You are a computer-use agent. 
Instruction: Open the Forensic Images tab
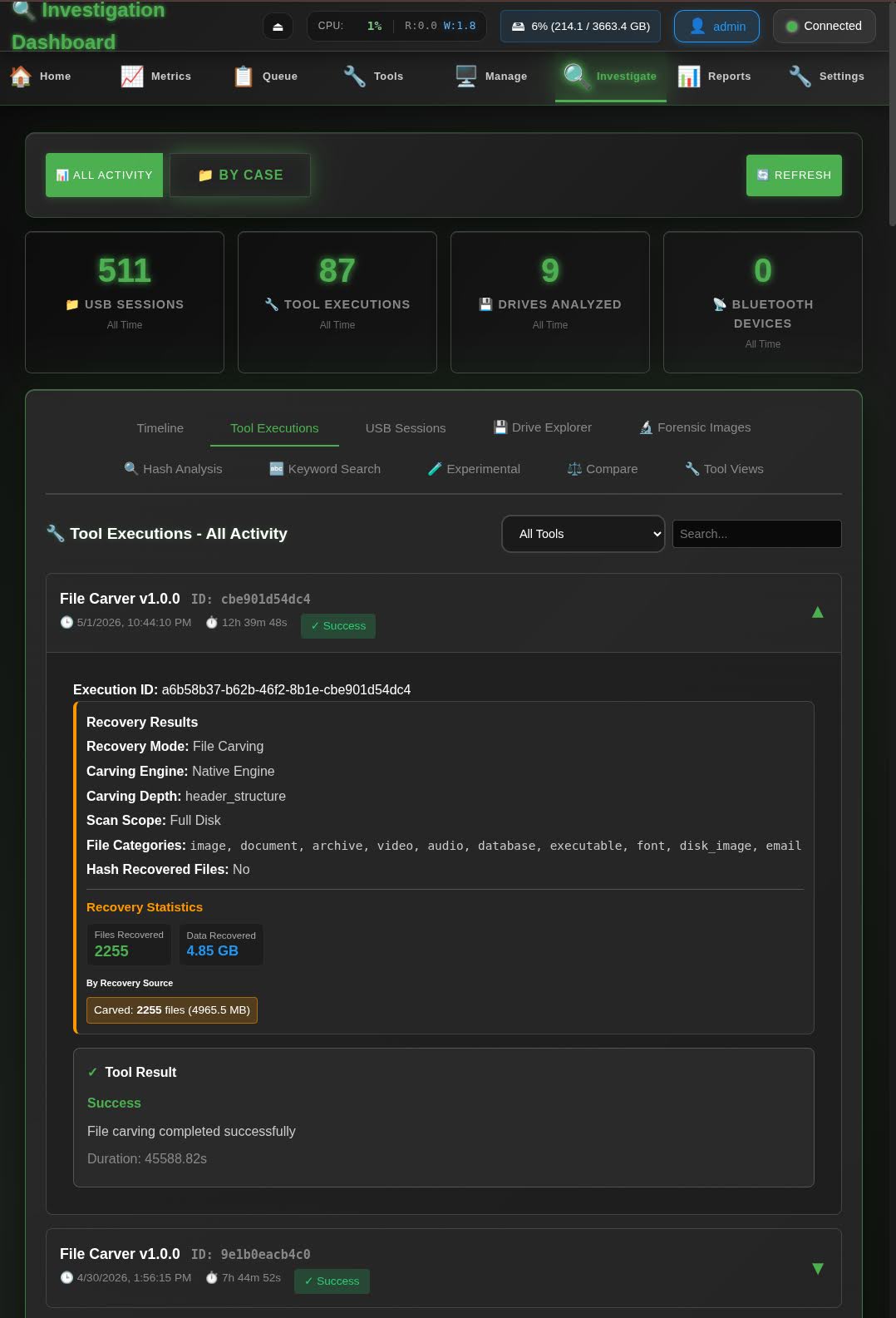(695, 427)
